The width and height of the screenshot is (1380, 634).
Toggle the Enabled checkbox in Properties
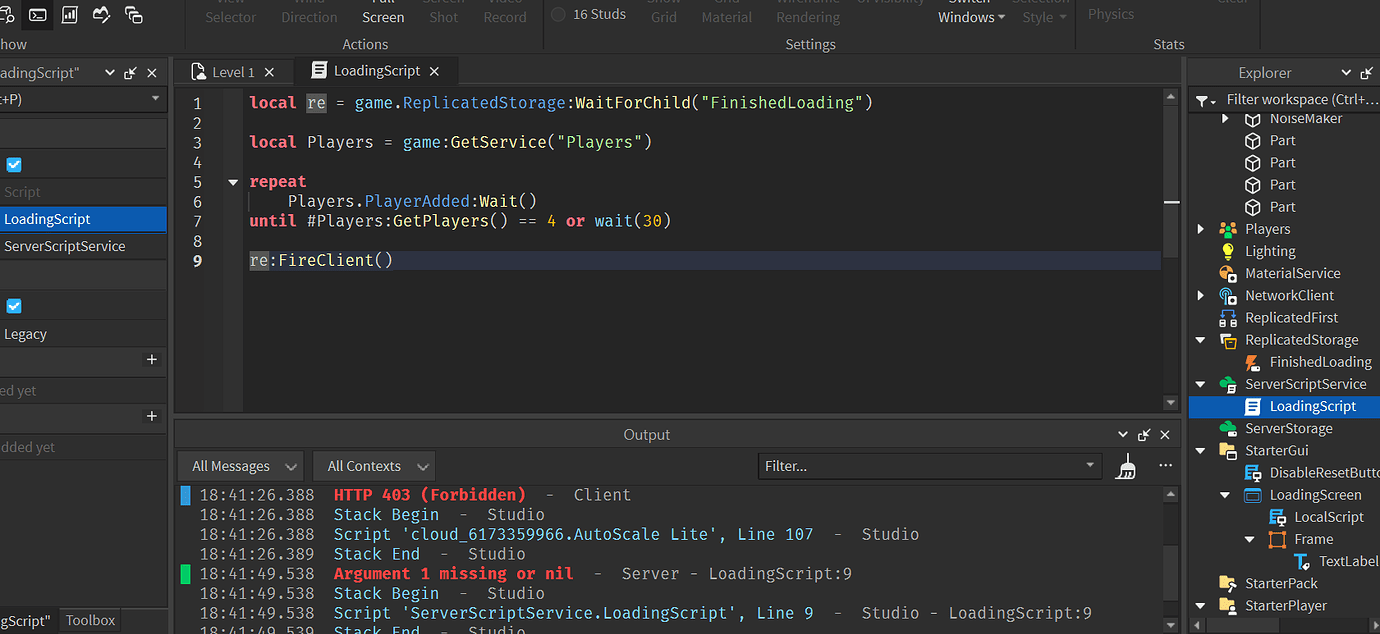tap(13, 164)
